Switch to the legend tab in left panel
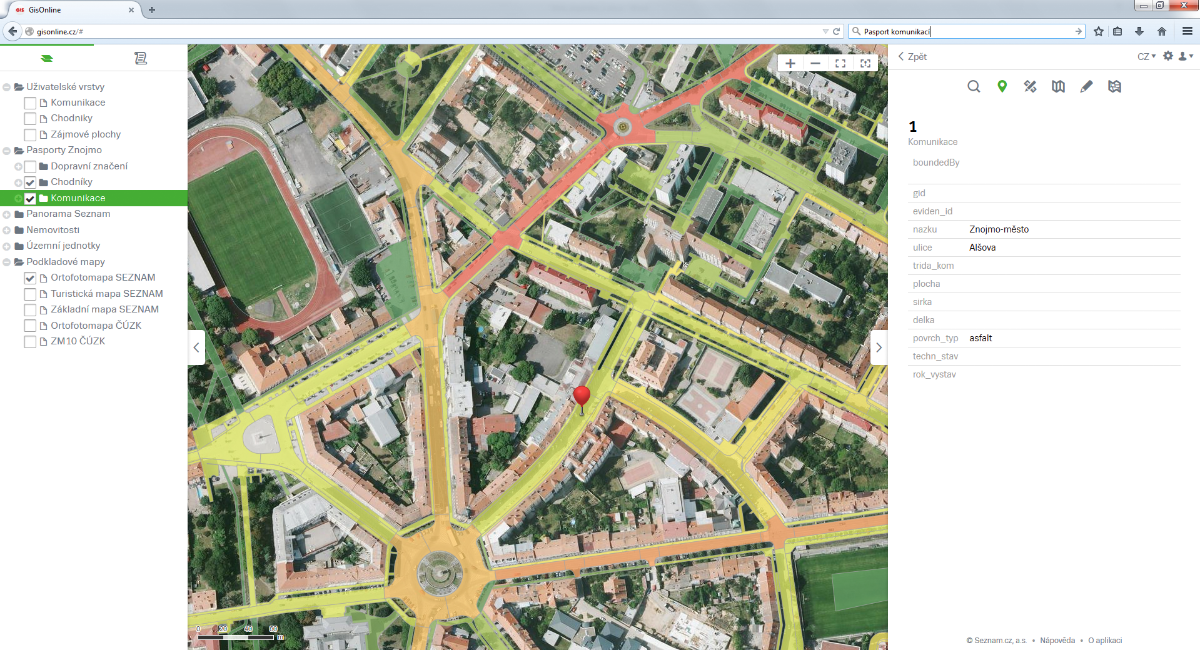The width and height of the screenshot is (1200, 650). pos(141,59)
